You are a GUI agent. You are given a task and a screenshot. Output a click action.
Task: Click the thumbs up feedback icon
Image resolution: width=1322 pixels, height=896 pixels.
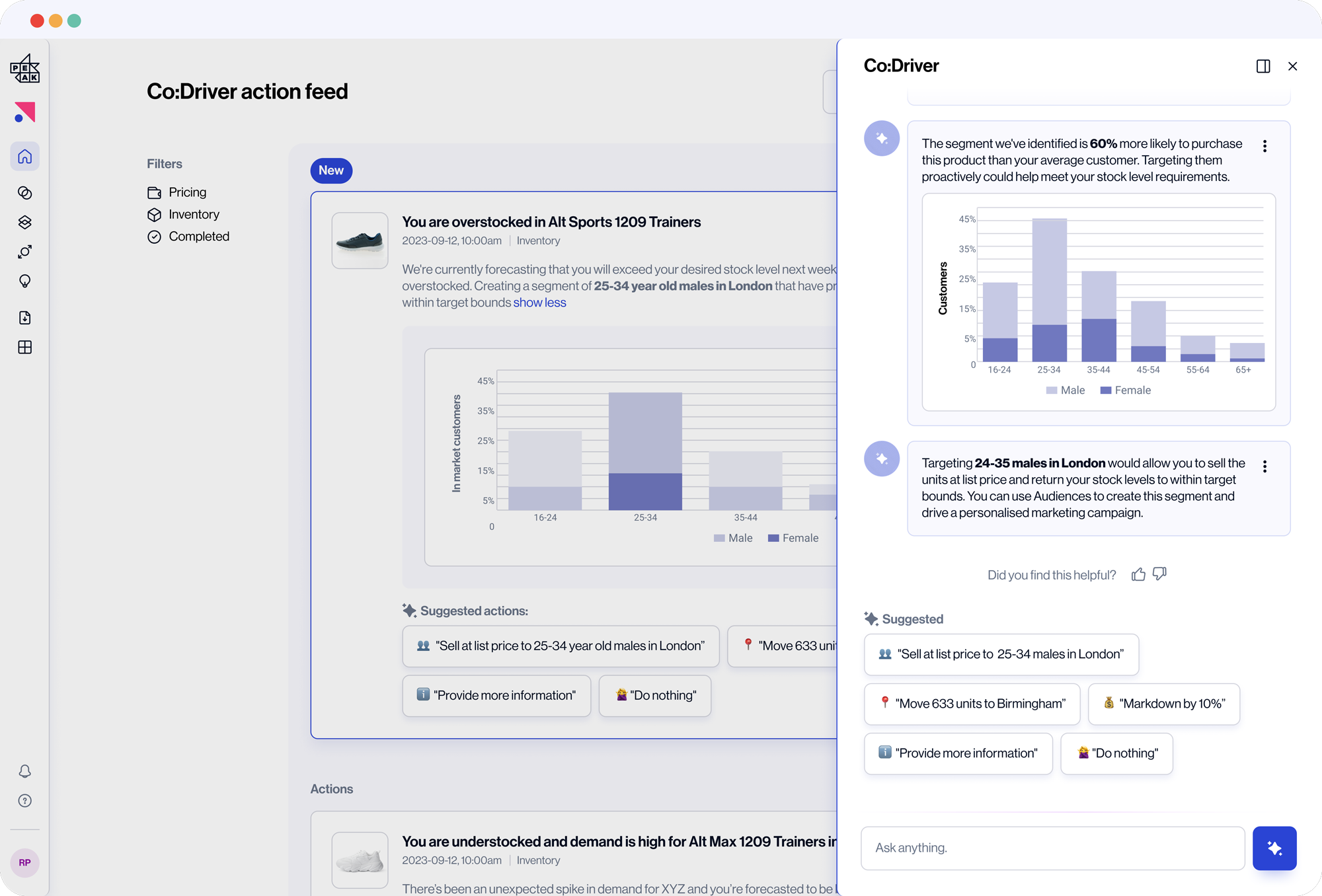[1138, 574]
